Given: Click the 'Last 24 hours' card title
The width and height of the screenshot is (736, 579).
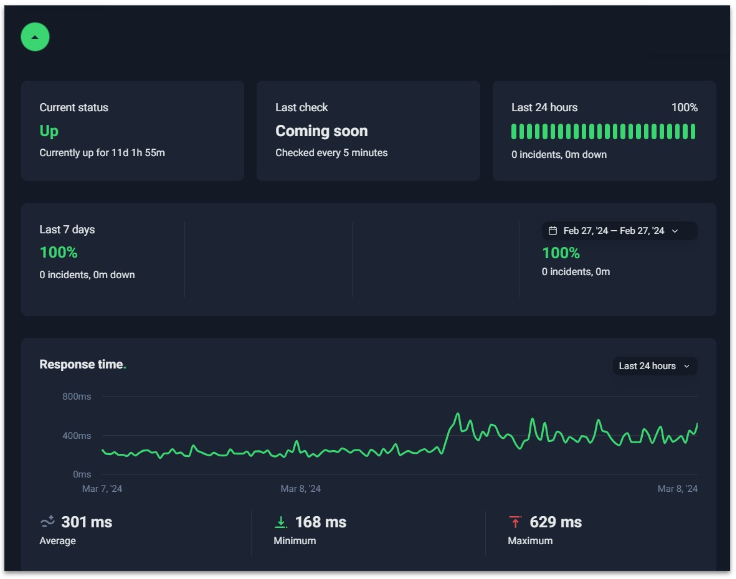Looking at the screenshot, I should [x=544, y=107].
